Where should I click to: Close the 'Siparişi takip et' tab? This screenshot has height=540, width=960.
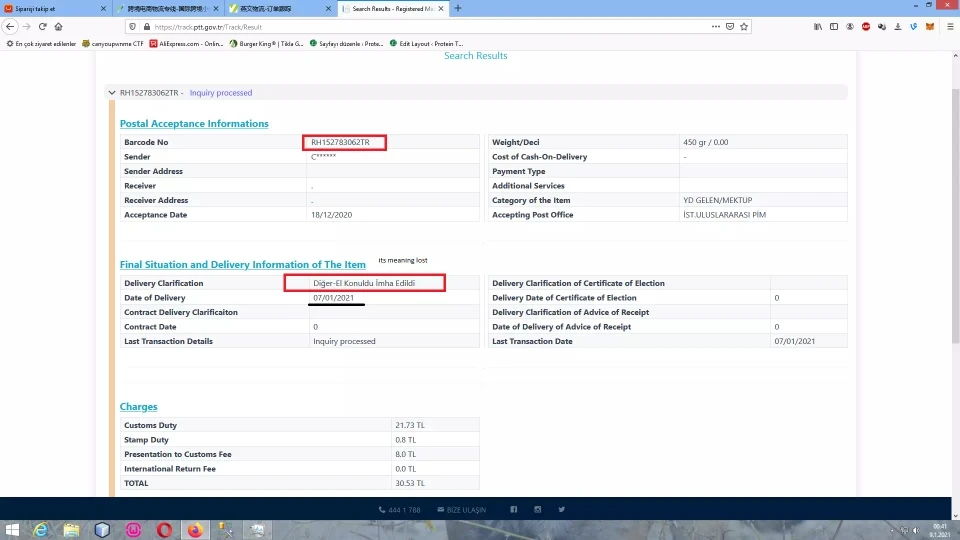[x=103, y=9]
